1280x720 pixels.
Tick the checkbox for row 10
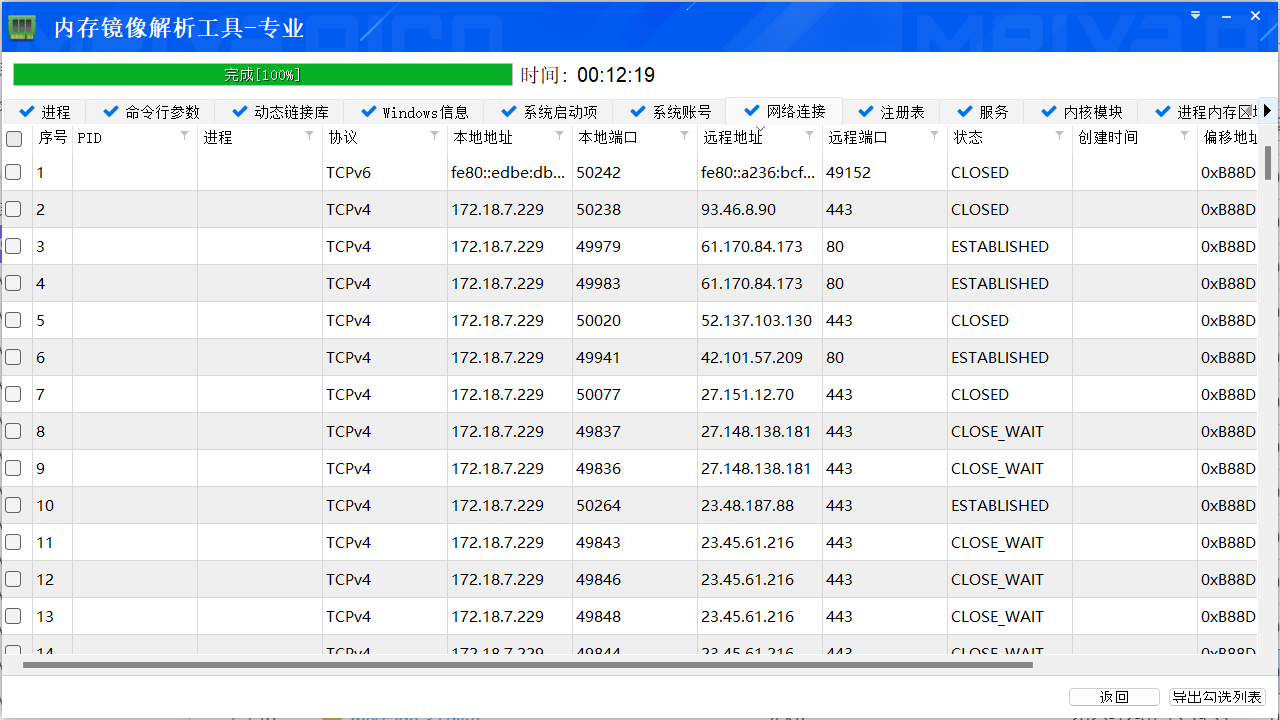13,505
